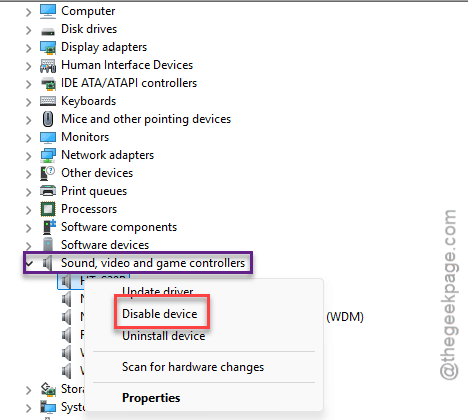Click the Keyboards category icon
The height and width of the screenshot is (420, 468).
click(x=48, y=101)
